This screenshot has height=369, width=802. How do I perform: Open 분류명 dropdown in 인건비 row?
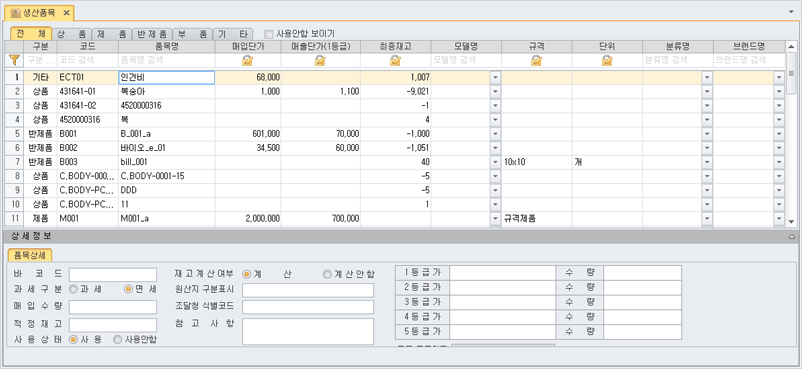(707, 77)
